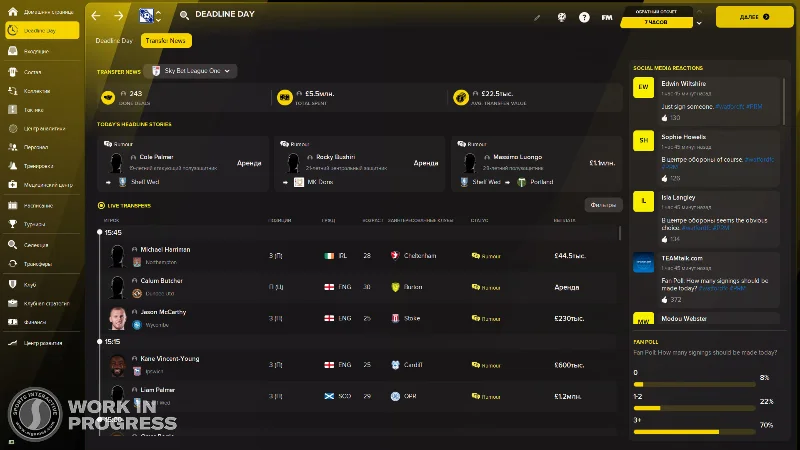Click the Portland club badge
The width and height of the screenshot is (800, 450).
coord(521,182)
